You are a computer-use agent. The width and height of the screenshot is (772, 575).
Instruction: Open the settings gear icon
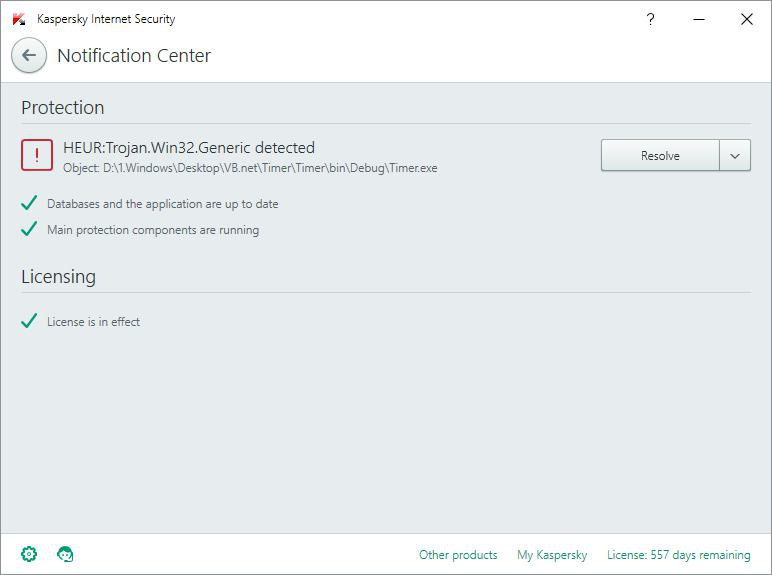point(29,554)
